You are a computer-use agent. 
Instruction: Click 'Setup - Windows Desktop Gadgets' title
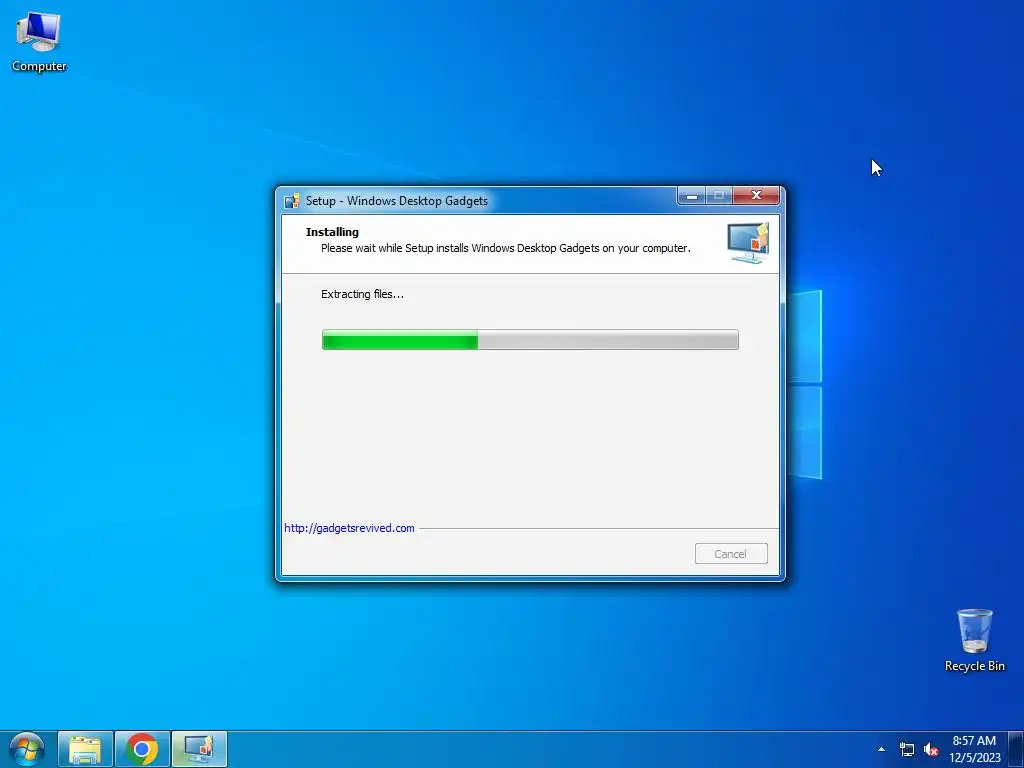pos(396,200)
